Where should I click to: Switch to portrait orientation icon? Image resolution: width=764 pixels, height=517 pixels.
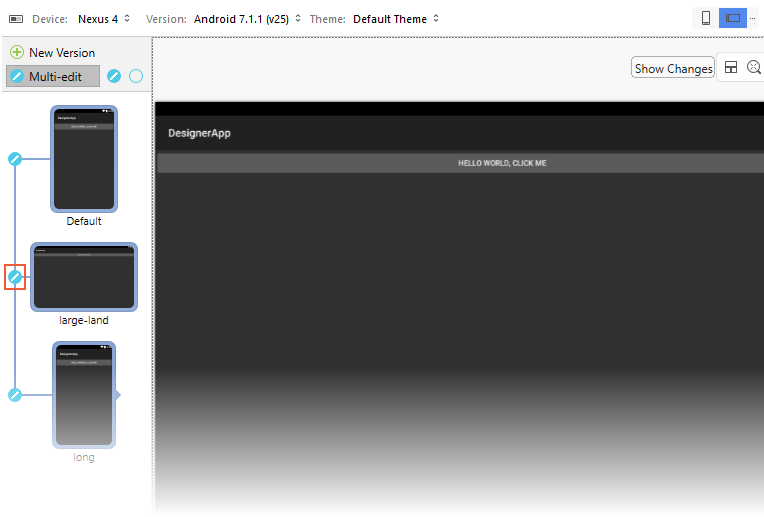coord(706,18)
